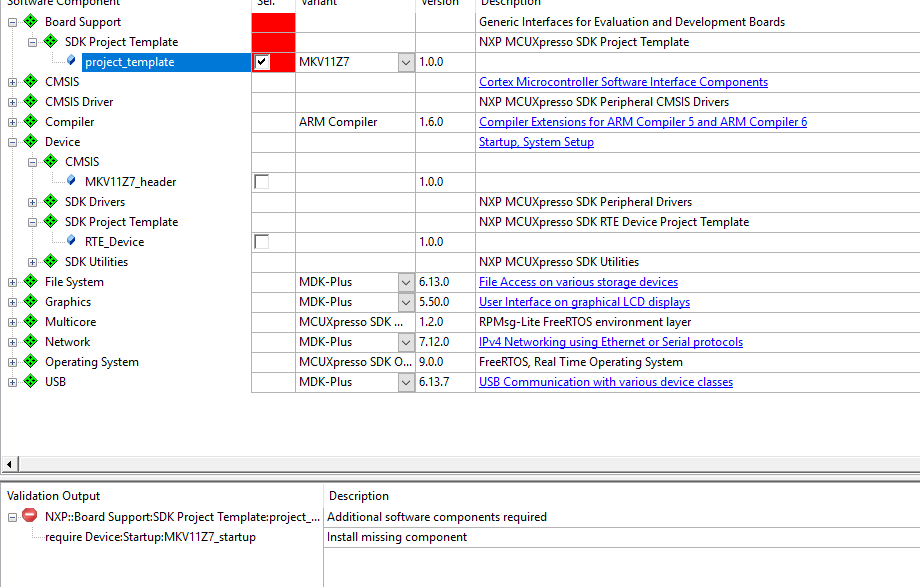Uncheck the project_template selection checkbox
The image size is (920, 587).
click(262, 62)
